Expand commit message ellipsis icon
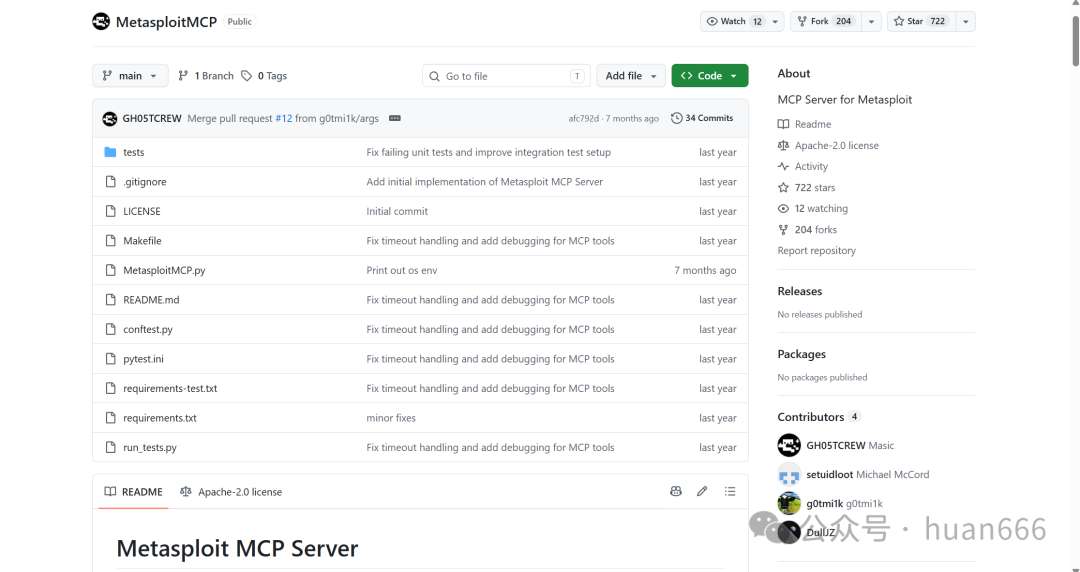This screenshot has height=572, width=1080. [x=395, y=119]
